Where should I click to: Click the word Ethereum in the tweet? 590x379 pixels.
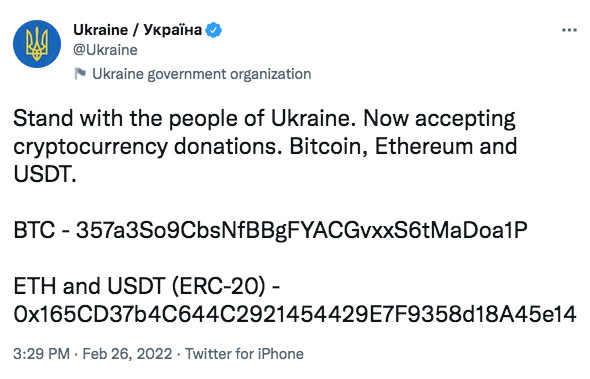pyautogui.click(x=424, y=146)
